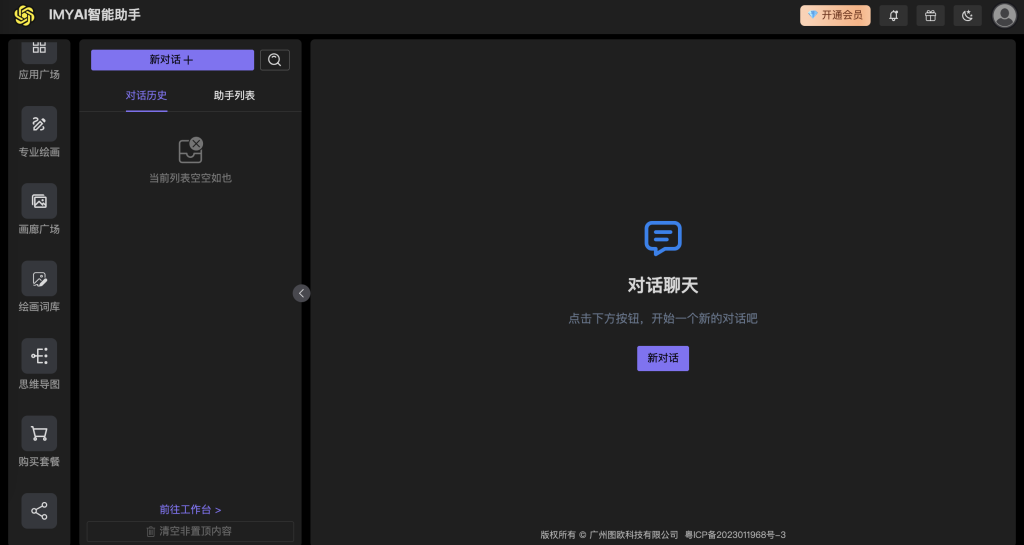
Task: Click the IMYAI logo icon
Action: pyautogui.click(x=25, y=15)
